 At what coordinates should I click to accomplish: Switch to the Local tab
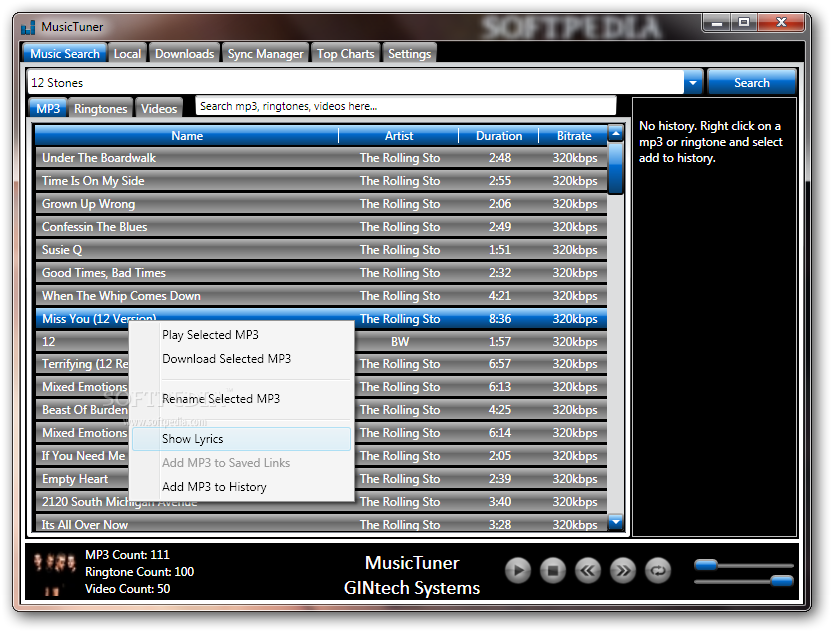[x=127, y=54]
